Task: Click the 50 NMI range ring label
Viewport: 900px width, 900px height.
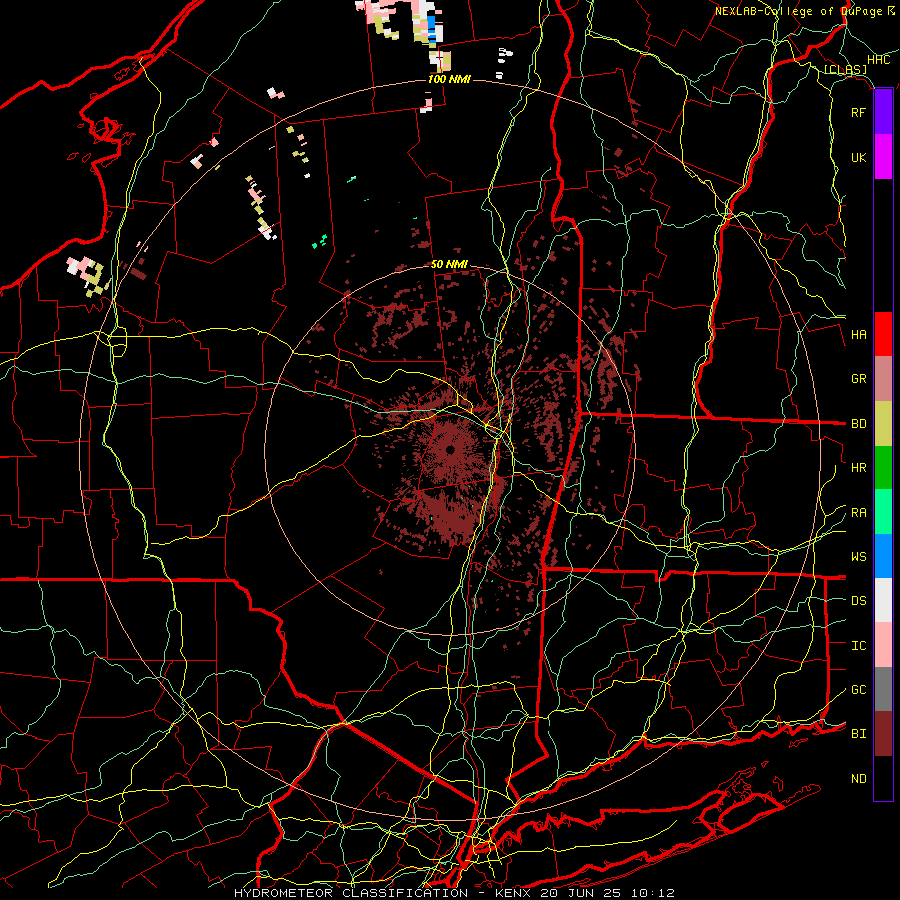Action: tap(449, 265)
